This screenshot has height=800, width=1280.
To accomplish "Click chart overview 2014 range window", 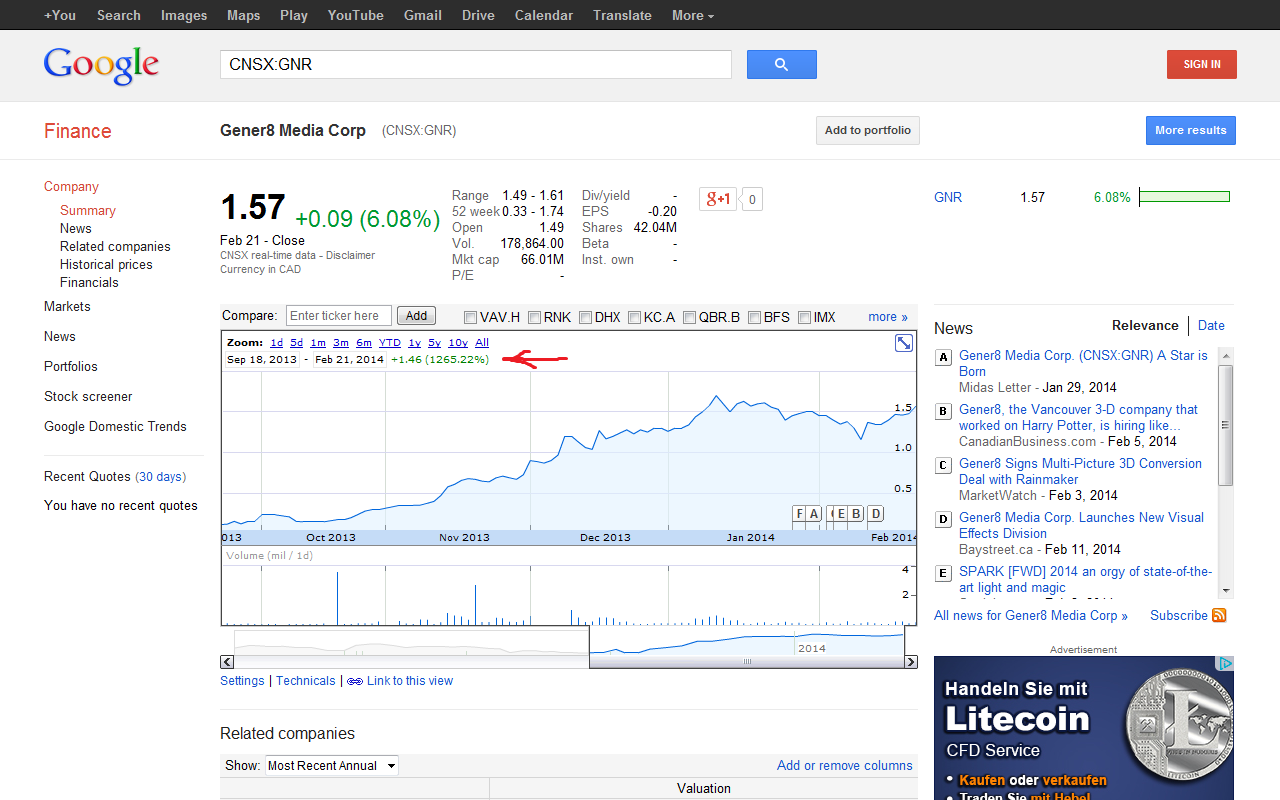I will pyautogui.click(x=747, y=641).
